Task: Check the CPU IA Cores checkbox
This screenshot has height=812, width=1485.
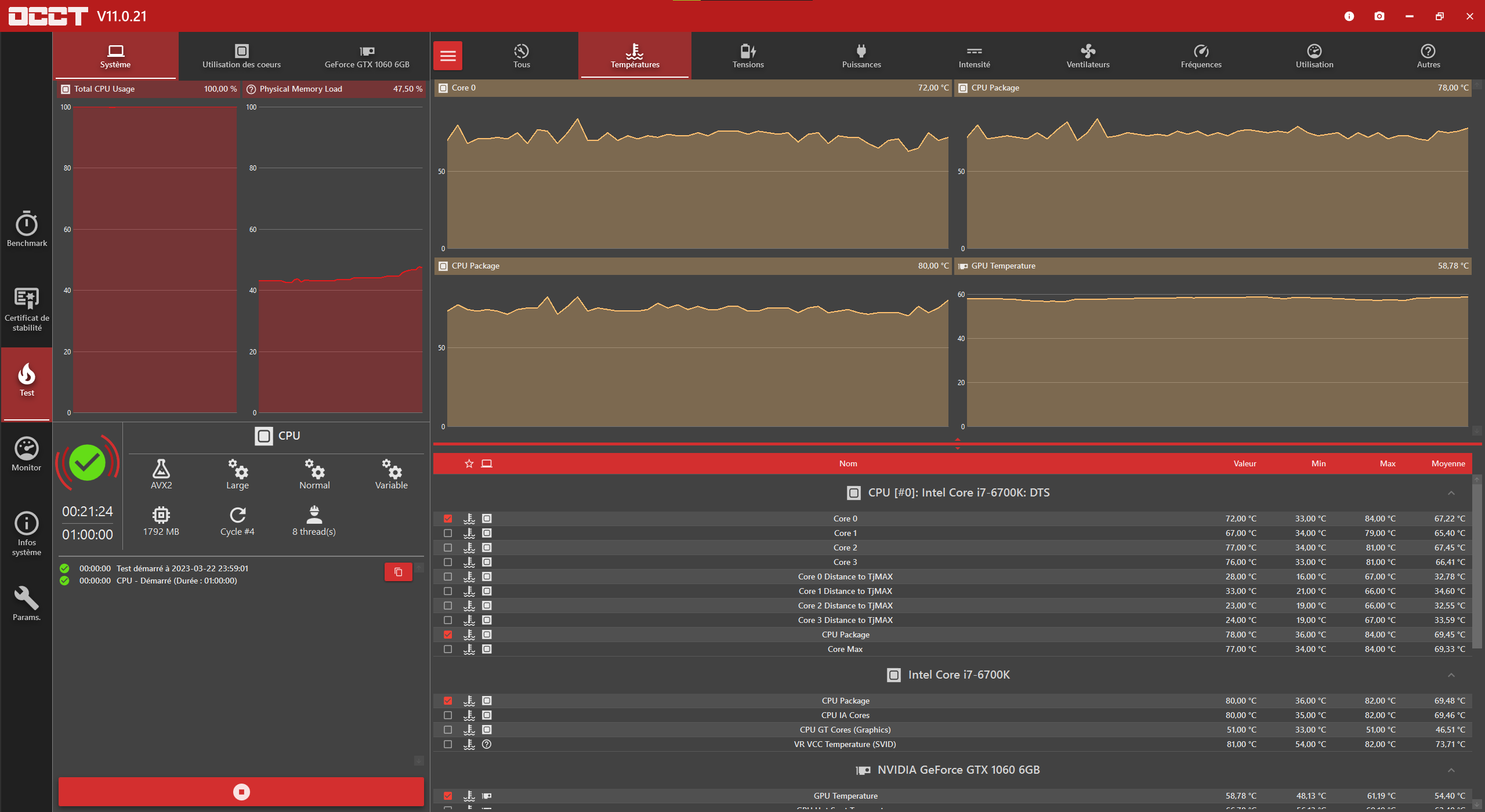Action: 448,715
